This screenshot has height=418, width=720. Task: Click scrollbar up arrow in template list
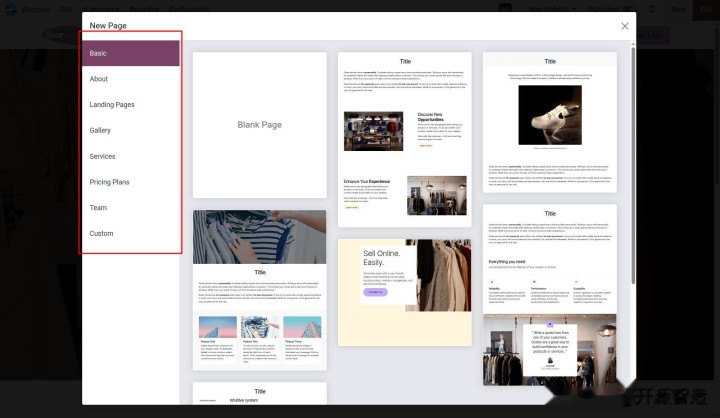pyautogui.click(x=633, y=44)
